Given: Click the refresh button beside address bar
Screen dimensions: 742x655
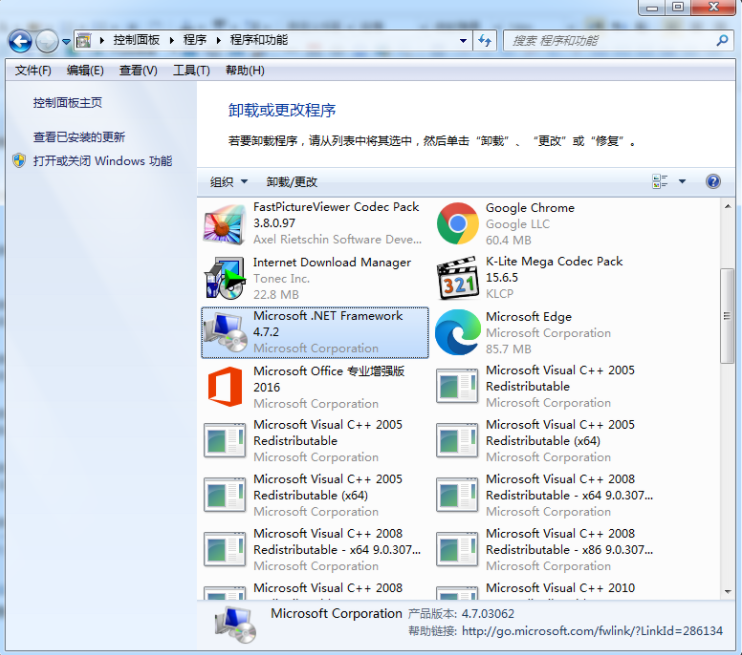Looking at the screenshot, I should pos(486,41).
